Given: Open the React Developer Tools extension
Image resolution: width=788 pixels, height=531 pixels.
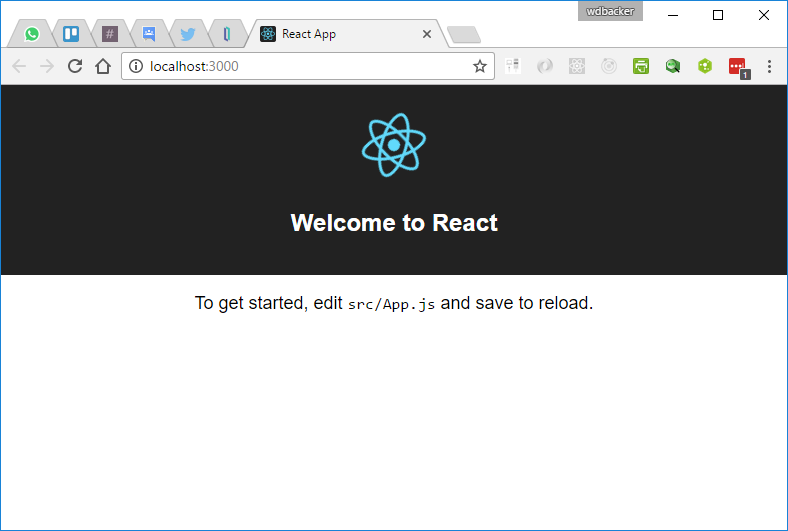Looking at the screenshot, I should click(x=577, y=66).
